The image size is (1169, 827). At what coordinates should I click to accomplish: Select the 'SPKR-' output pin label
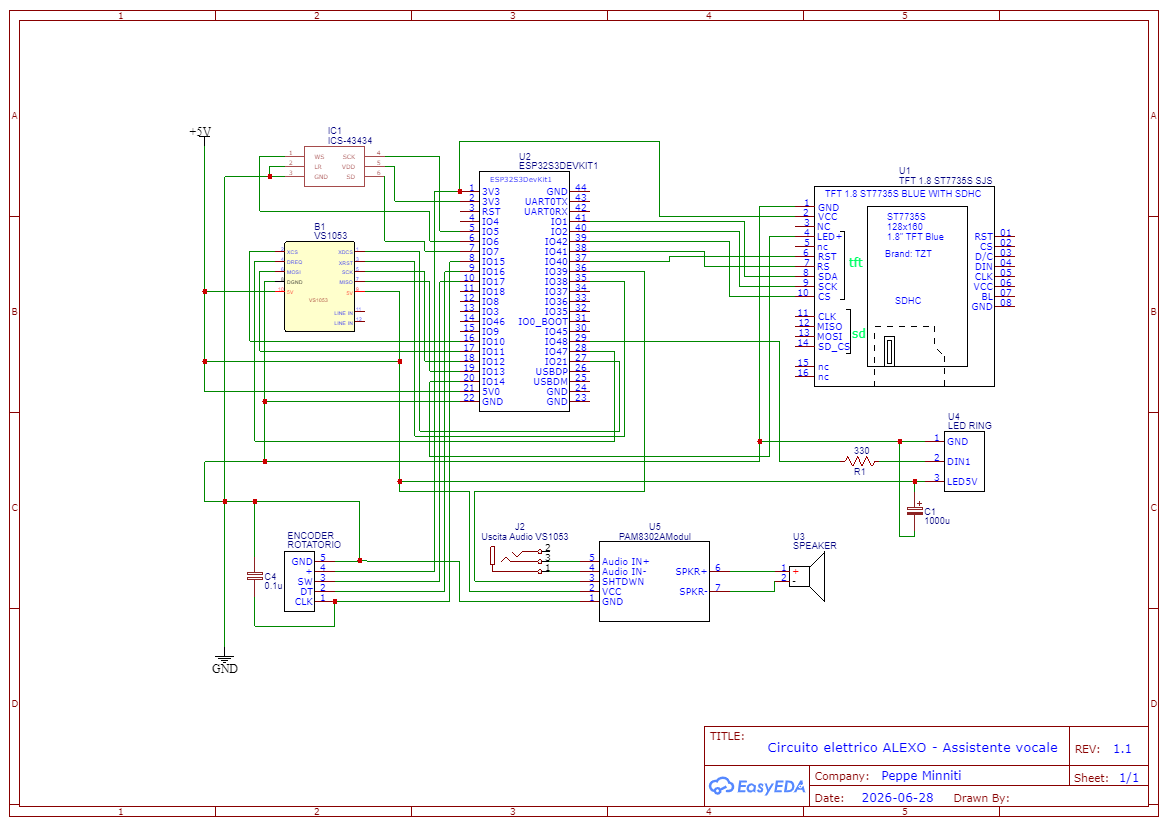click(693, 591)
